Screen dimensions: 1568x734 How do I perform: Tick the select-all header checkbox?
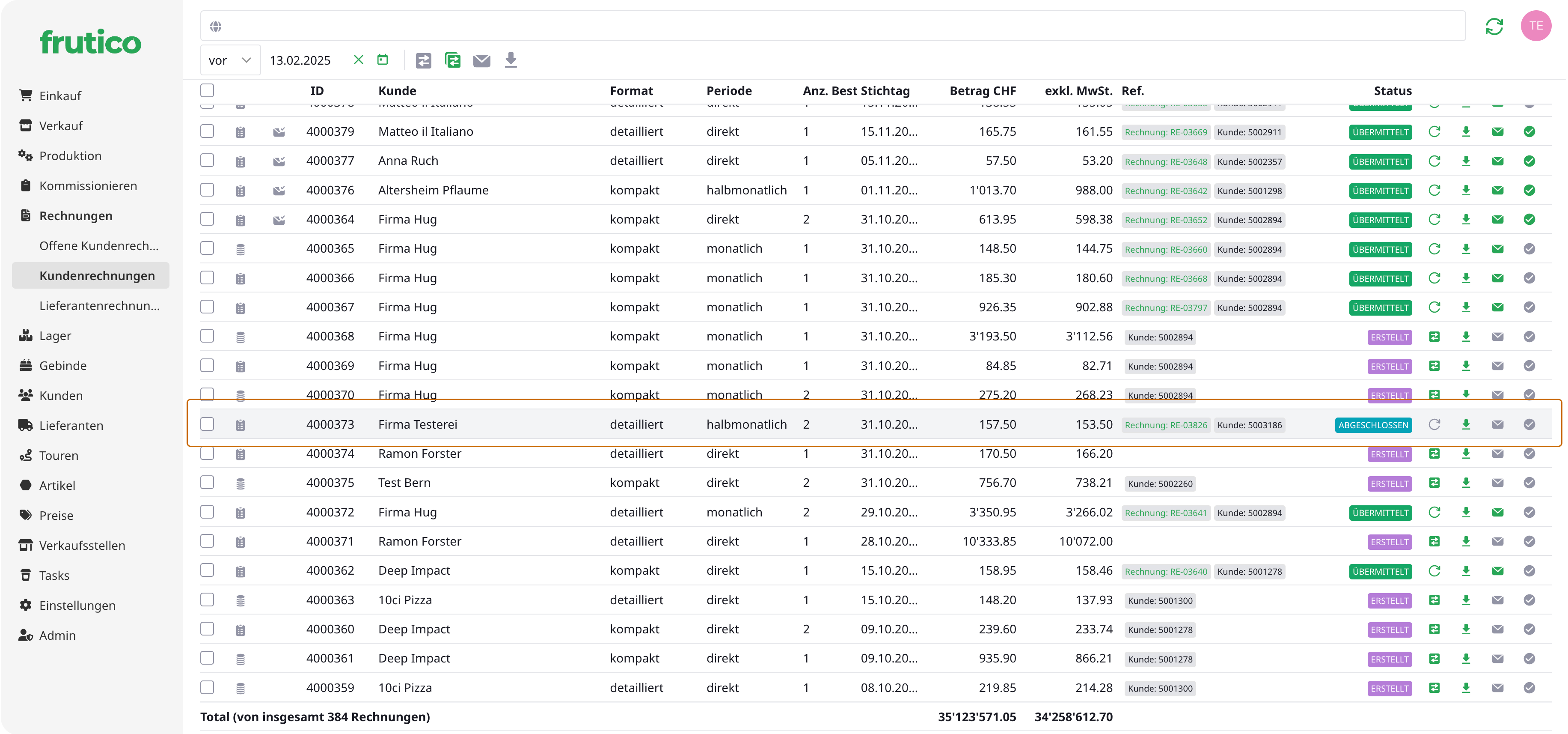(x=207, y=91)
